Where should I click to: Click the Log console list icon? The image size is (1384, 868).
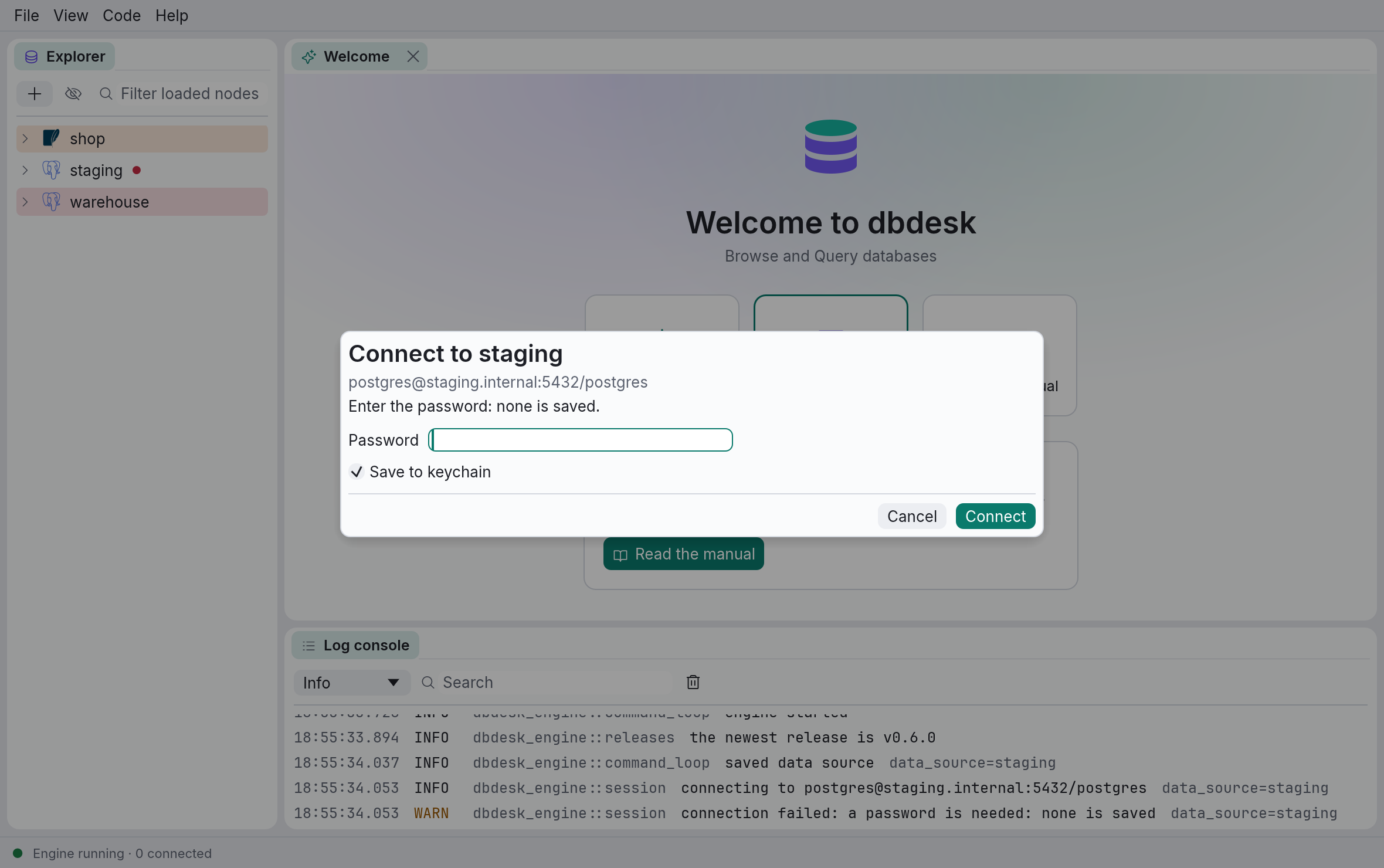click(308, 646)
